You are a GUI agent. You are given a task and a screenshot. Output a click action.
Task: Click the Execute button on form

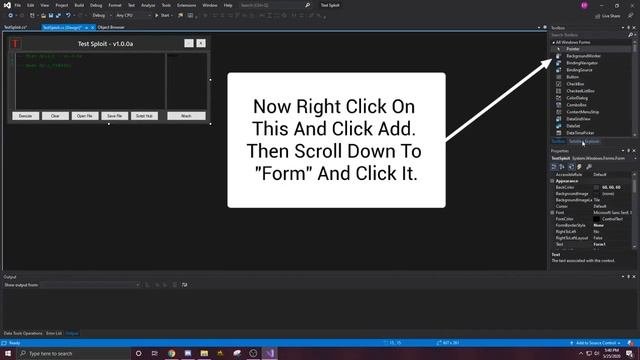(25, 116)
